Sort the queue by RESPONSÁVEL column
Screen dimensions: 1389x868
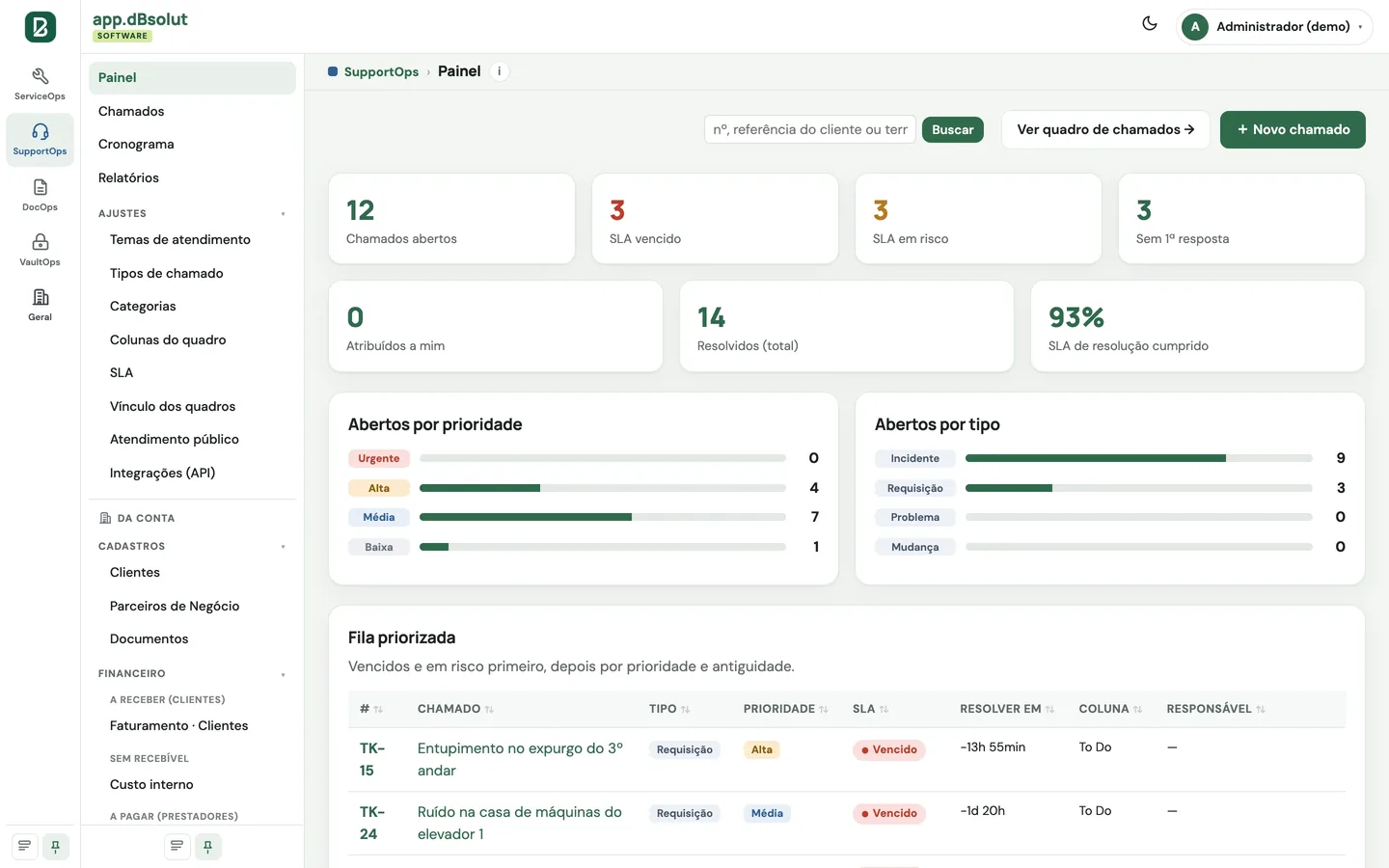1215,709
